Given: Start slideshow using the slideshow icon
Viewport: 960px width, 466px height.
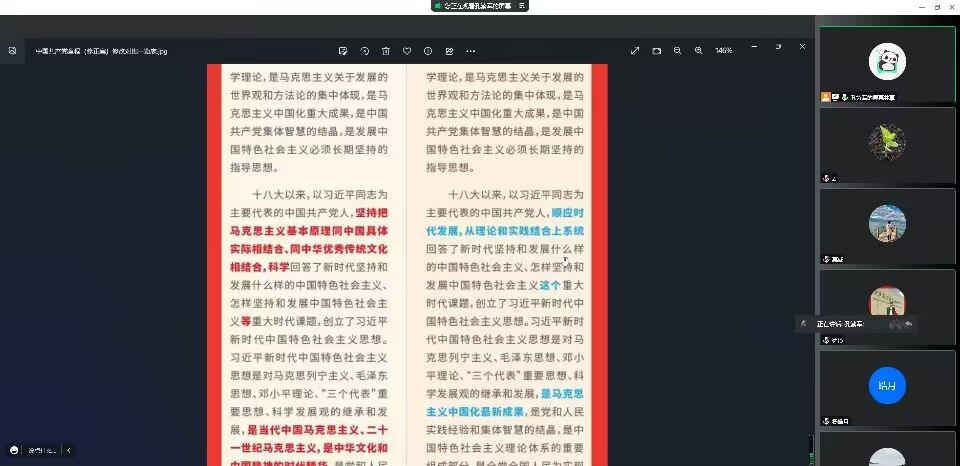Looking at the screenshot, I should click(657, 50).
